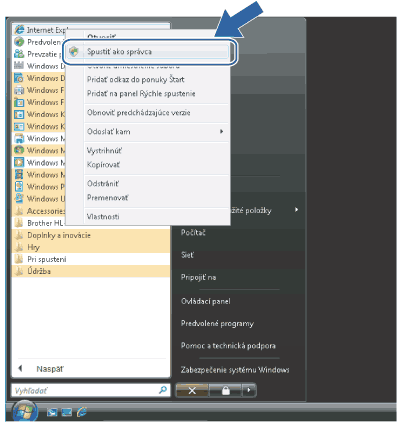
Task: Click Naspäť to return to main menu
Action: tap(50, 369)
